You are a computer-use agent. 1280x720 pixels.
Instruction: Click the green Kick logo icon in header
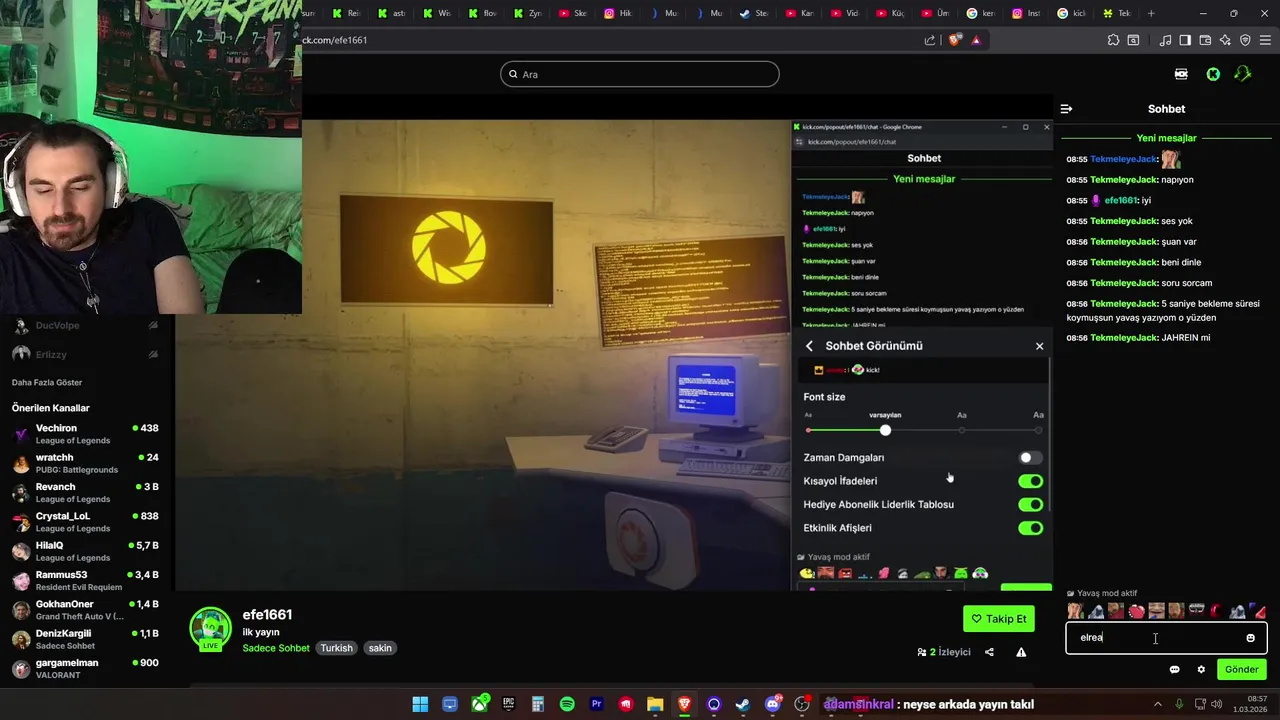[x=1213, y=74]
